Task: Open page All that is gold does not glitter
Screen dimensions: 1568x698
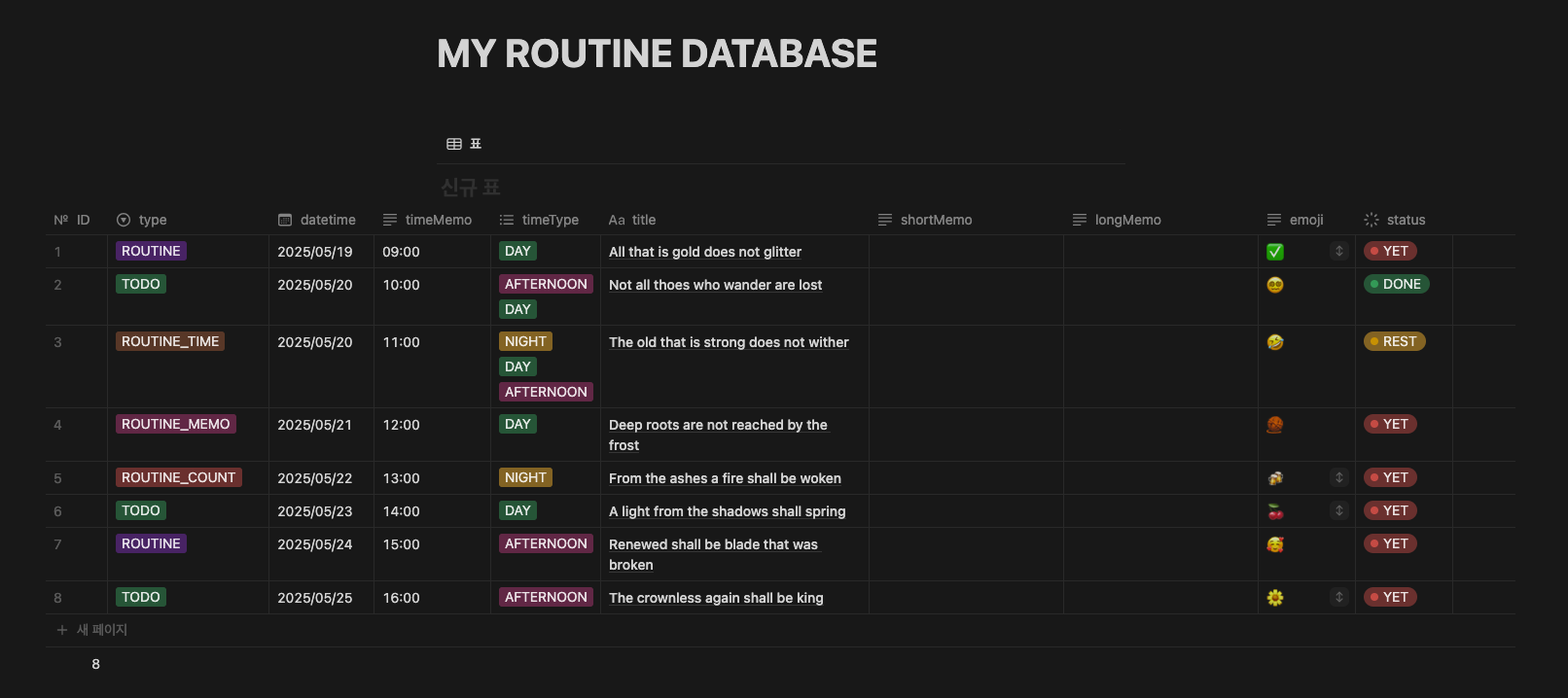Action: (x=705, y=252)
